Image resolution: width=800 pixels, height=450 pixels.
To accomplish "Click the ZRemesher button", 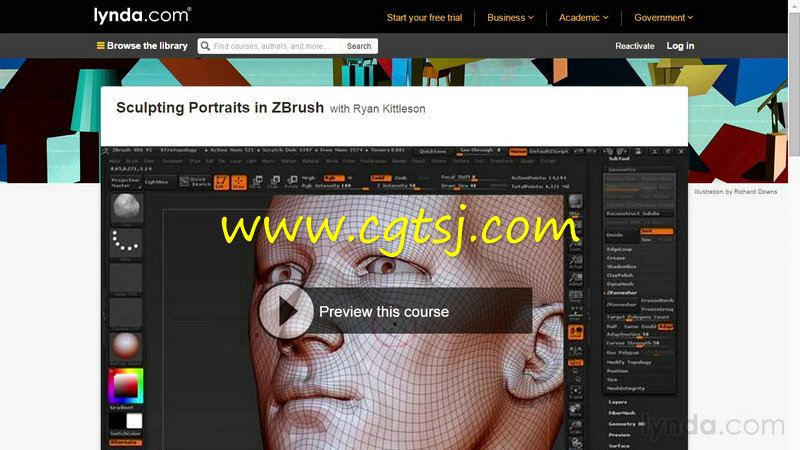I will click(x=621, y=304).
